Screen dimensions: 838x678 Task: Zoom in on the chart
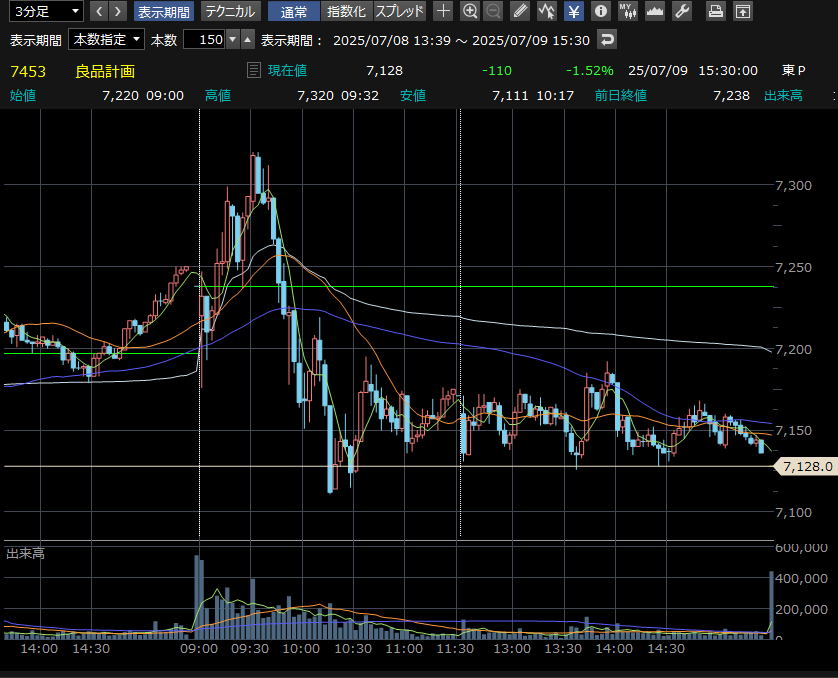470,12
